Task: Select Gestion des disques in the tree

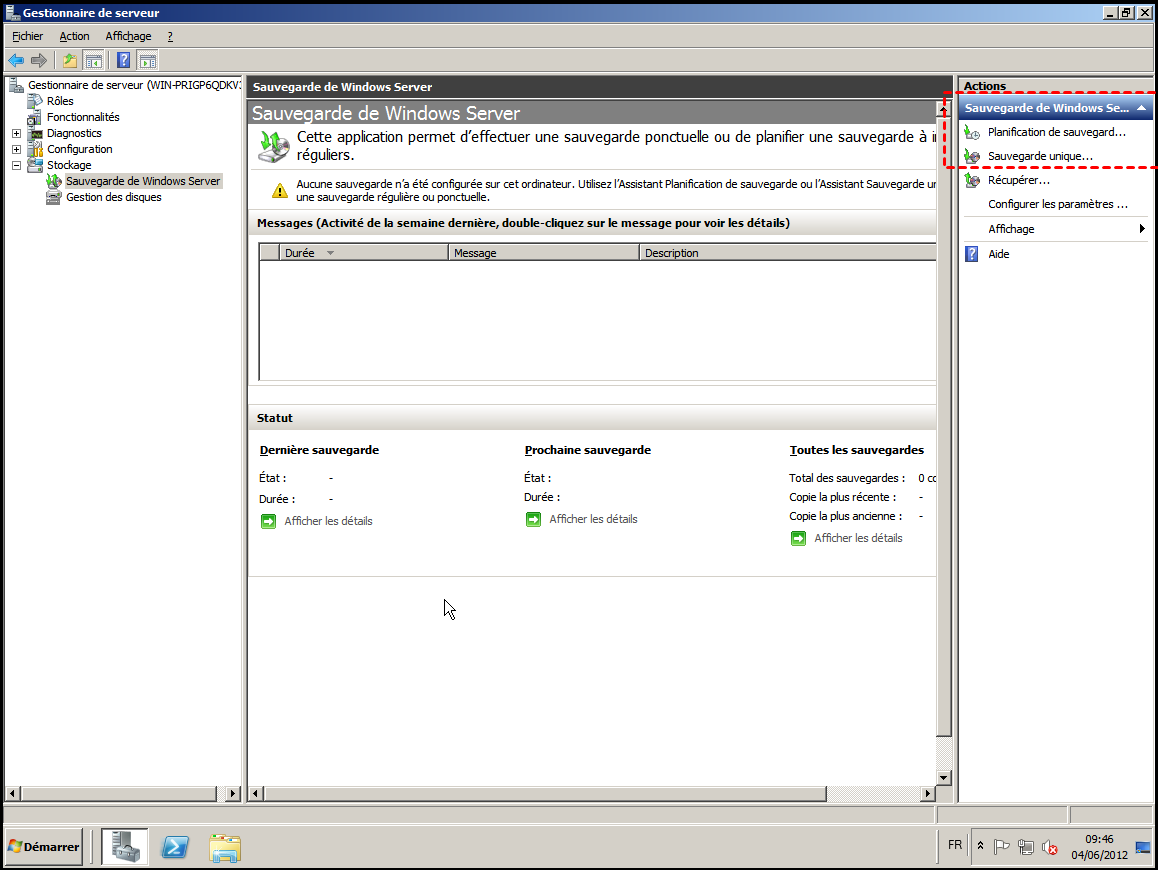Action: point(113,197)
